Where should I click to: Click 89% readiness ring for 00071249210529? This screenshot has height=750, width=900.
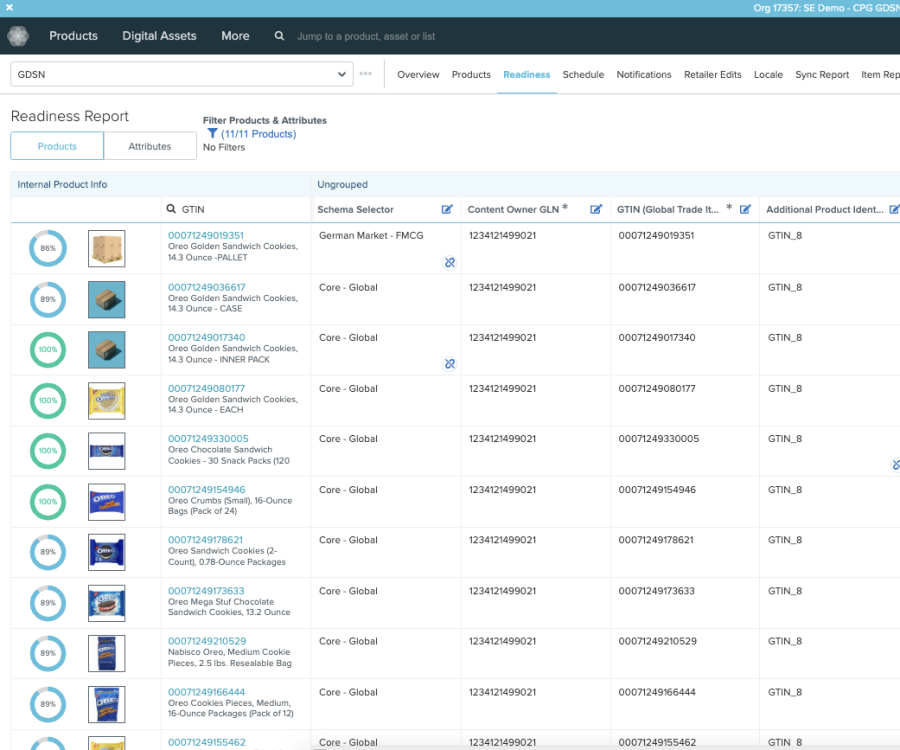click(48, 653)
